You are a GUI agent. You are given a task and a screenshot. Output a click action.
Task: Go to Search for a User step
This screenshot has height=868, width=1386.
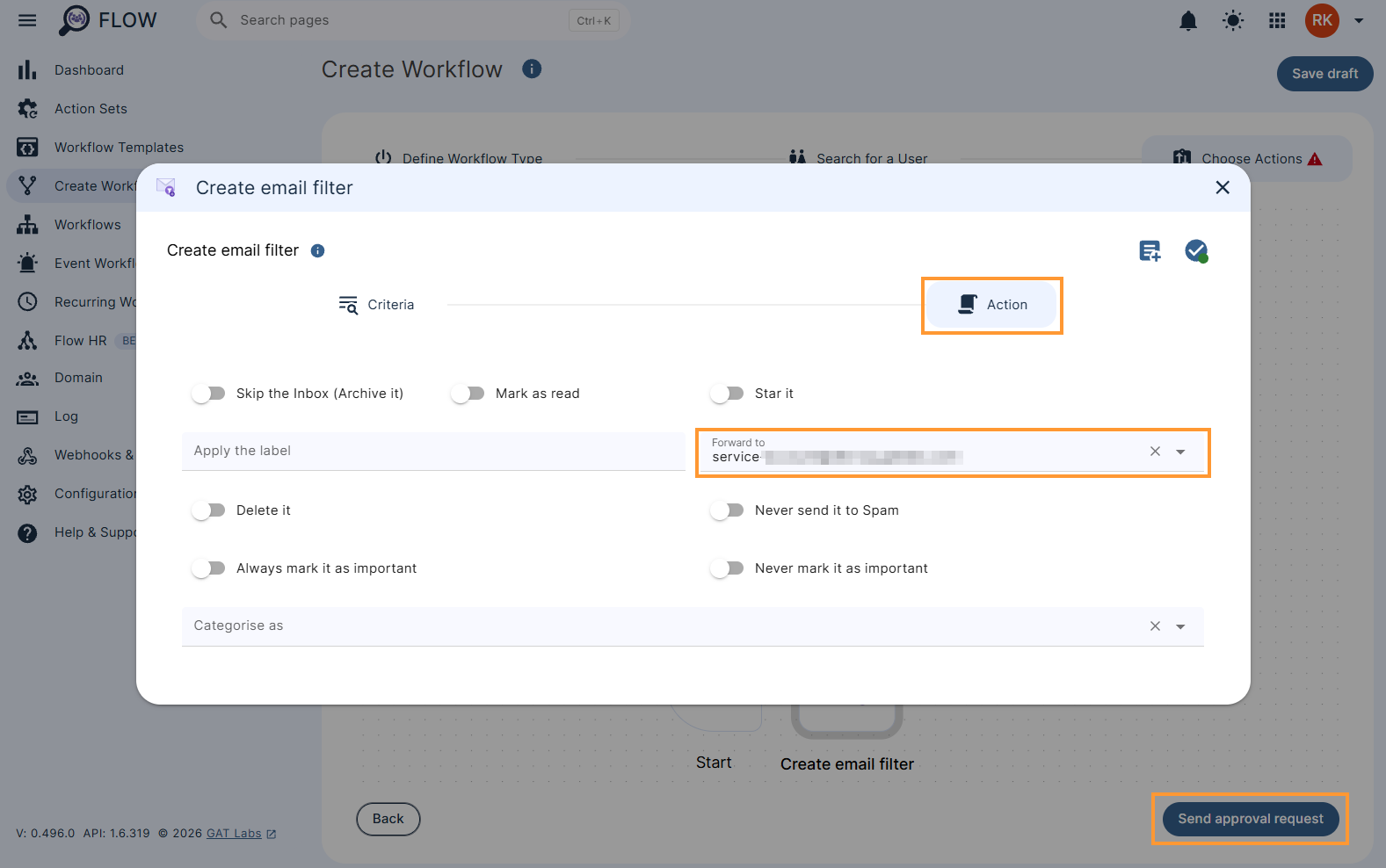coord(859,158)
